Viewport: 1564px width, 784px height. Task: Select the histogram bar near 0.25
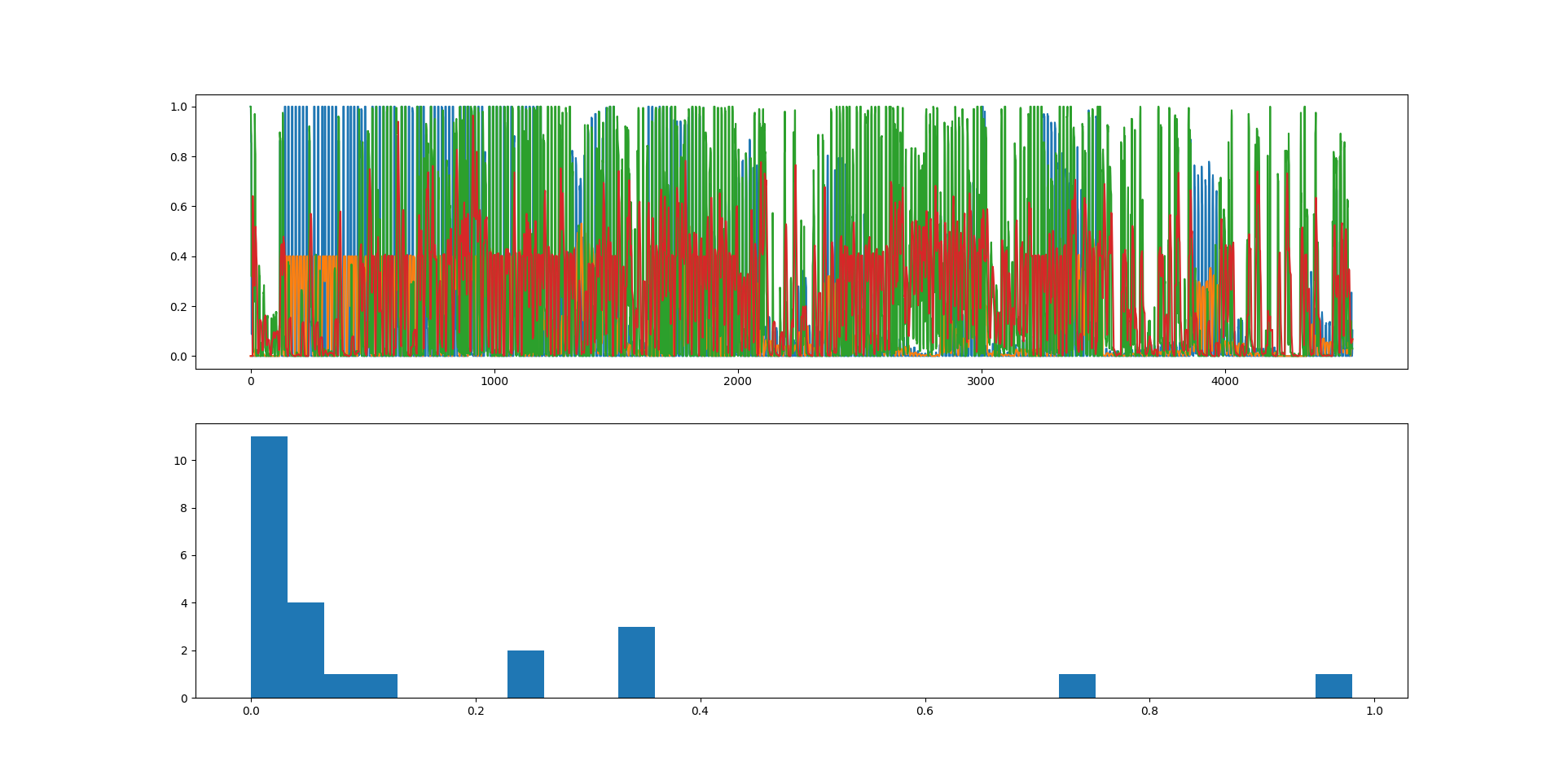click(x=525, y=674)
